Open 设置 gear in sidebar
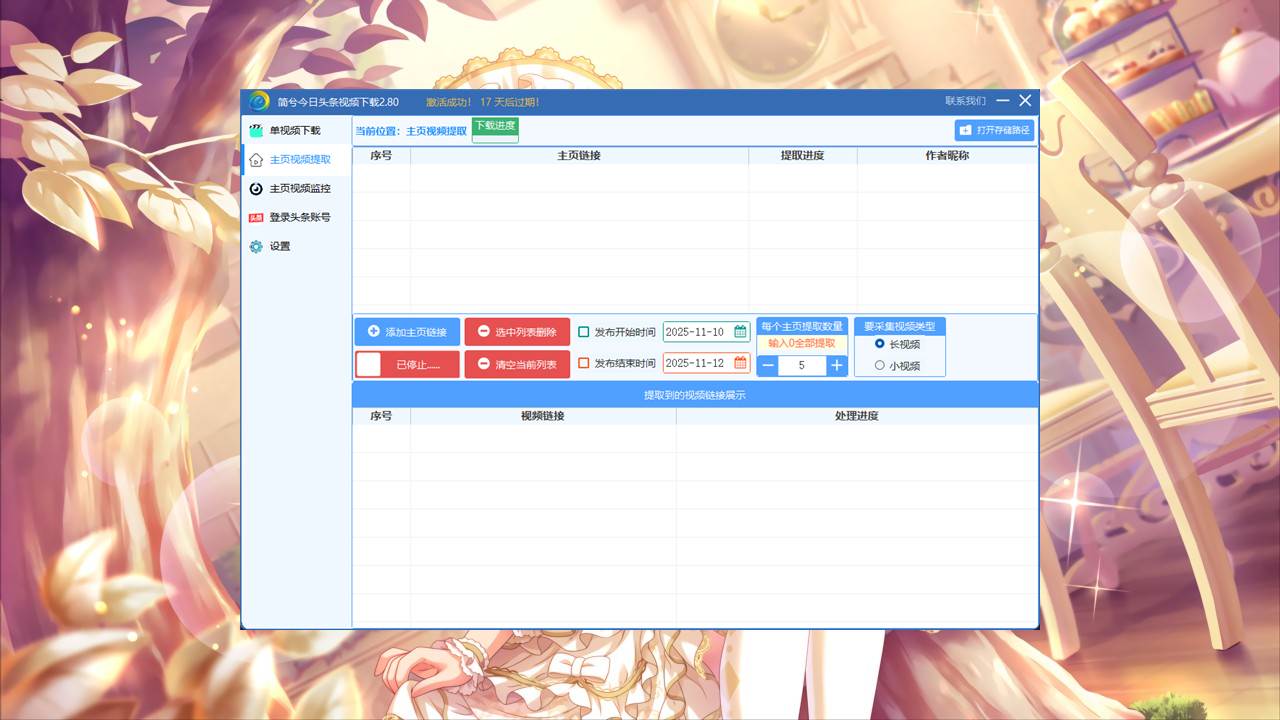 [257, 246]
